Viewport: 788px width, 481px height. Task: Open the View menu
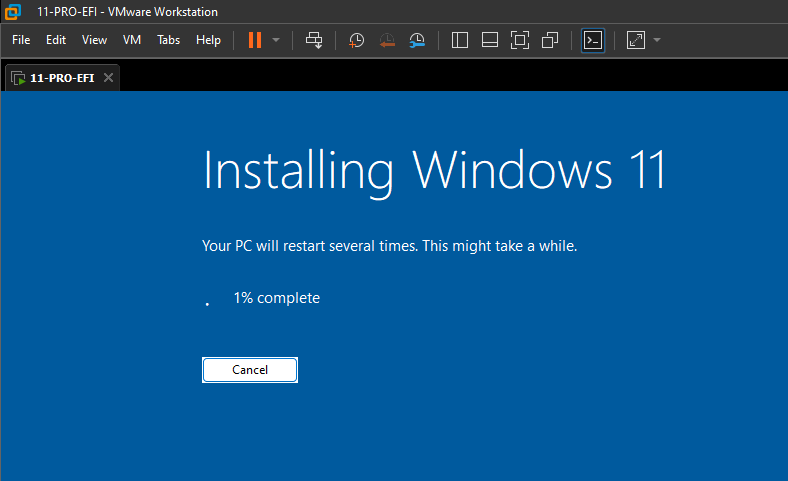coord(94,40)
